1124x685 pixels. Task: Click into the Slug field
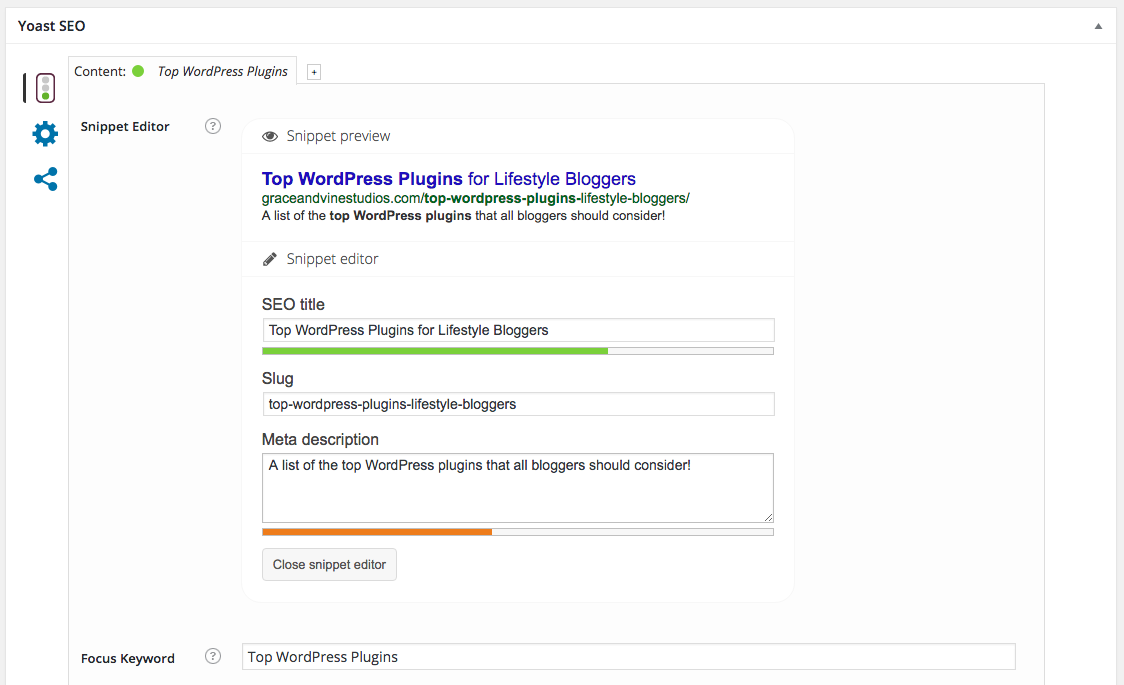517,404
